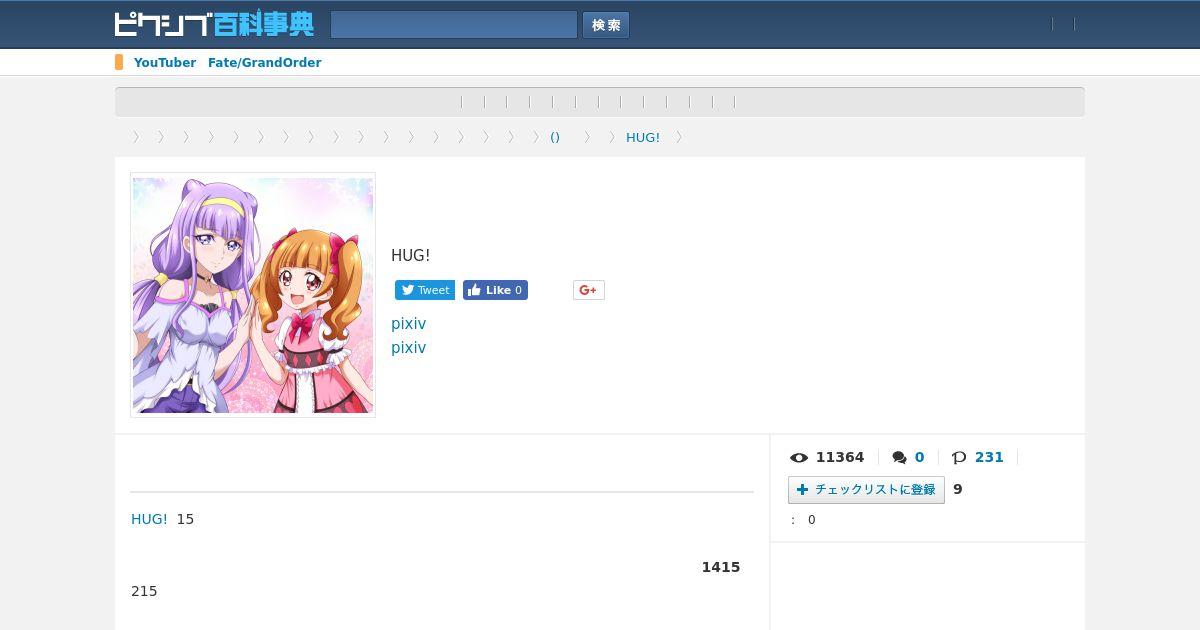Click the HUG! article title text
Viewport: 1200px width, 630px height.
point(410,256)
